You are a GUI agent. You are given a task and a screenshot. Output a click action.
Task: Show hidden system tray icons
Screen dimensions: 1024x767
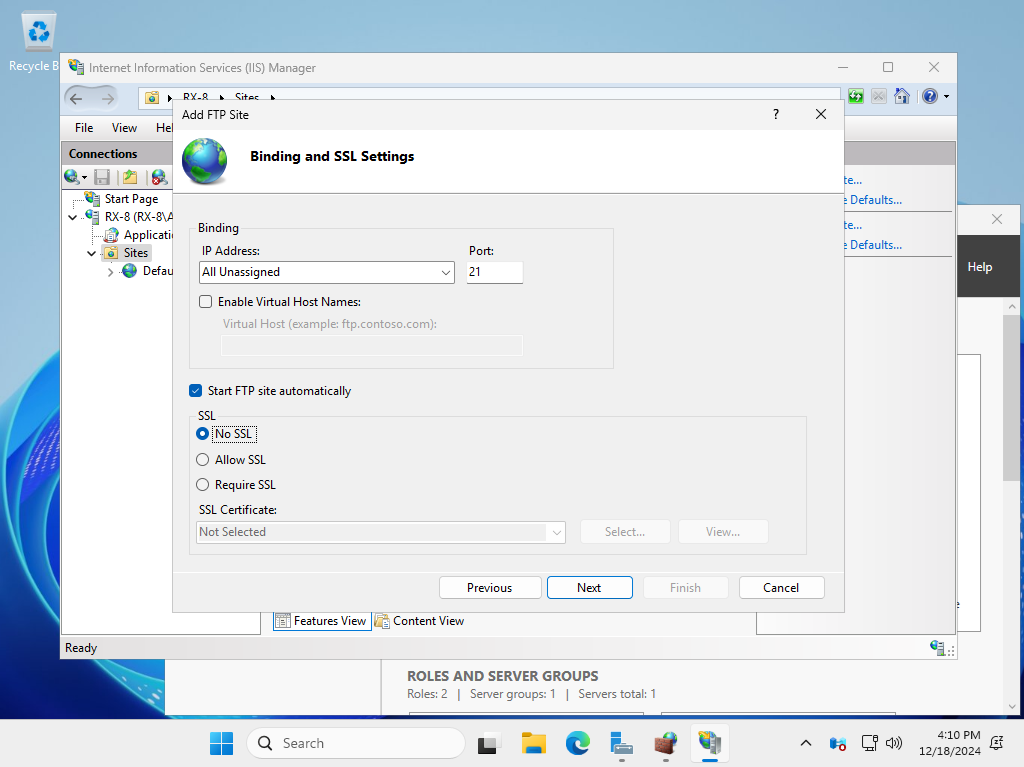tap(806, 743)
